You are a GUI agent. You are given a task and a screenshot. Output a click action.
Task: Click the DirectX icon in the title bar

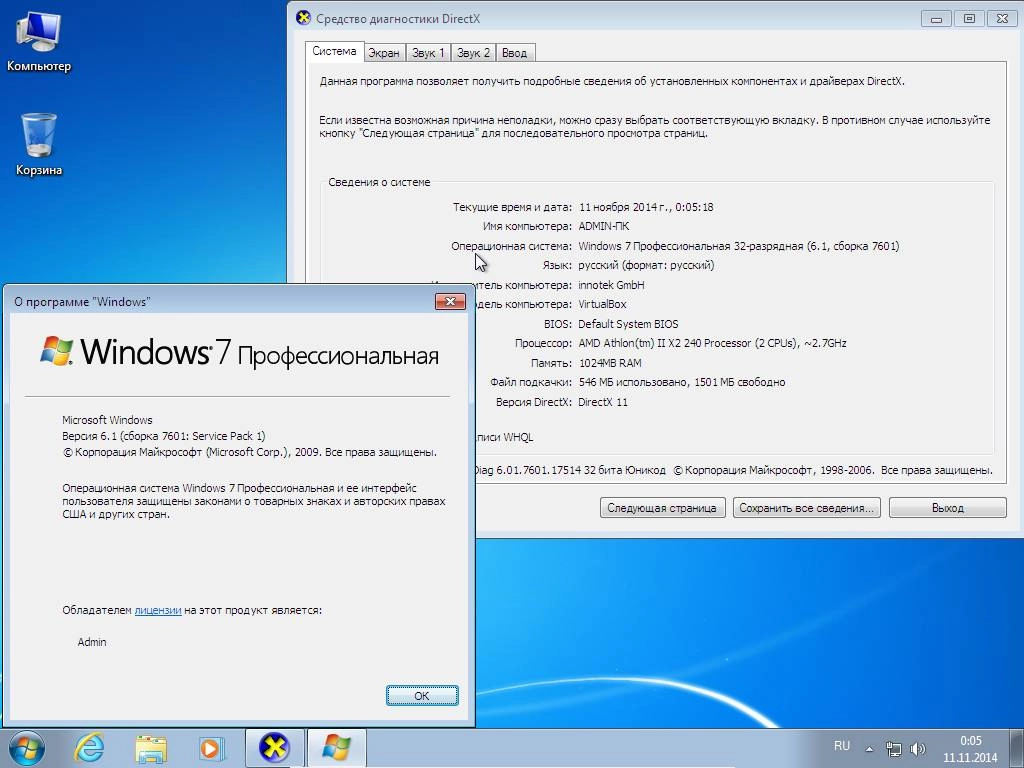pos(303,18)
